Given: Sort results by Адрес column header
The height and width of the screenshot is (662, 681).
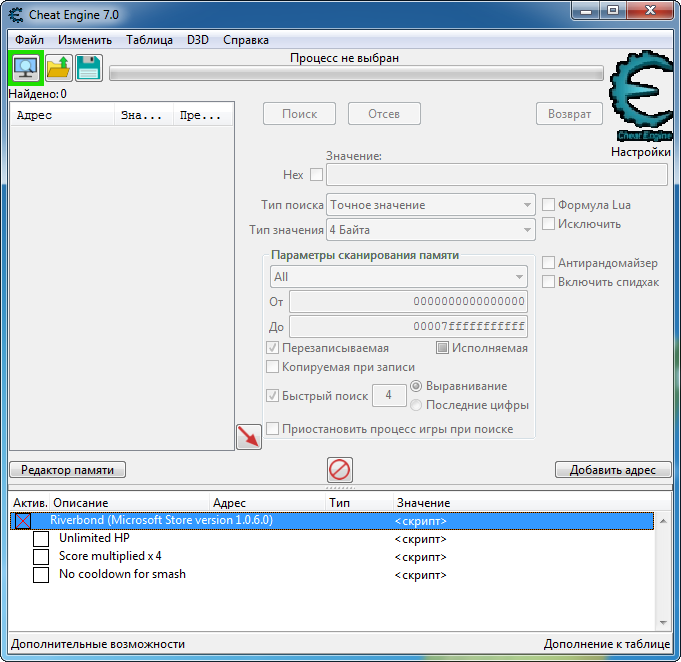Looking at the screenshot, I should [x=63, y=115].
